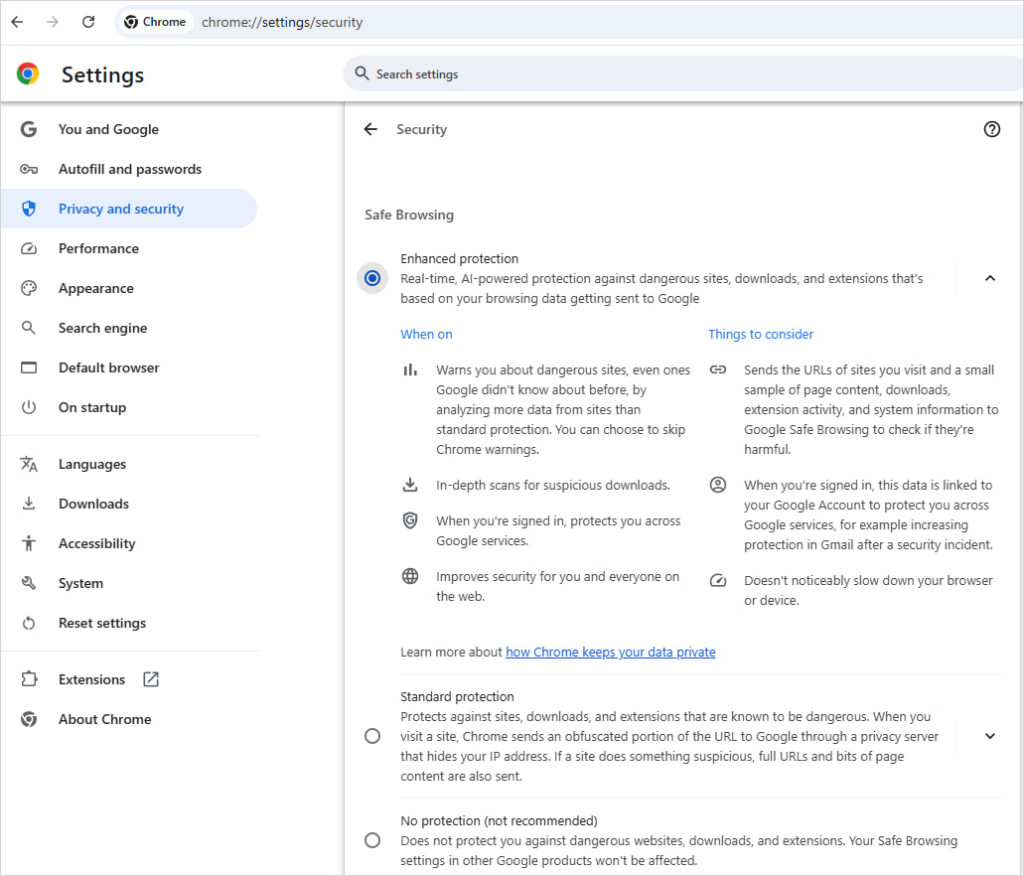Viewport: 1024px width, 876px height.
Task: Select the On startup power icon
Action: [28, 407]
